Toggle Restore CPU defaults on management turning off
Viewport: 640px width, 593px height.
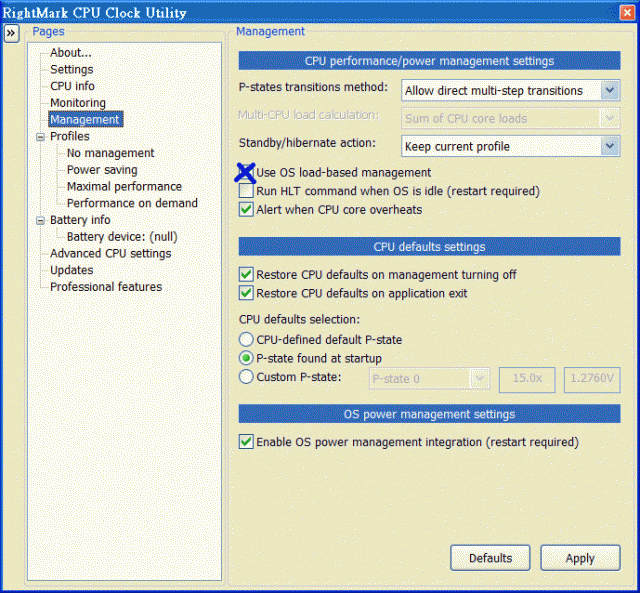point(246,275)
